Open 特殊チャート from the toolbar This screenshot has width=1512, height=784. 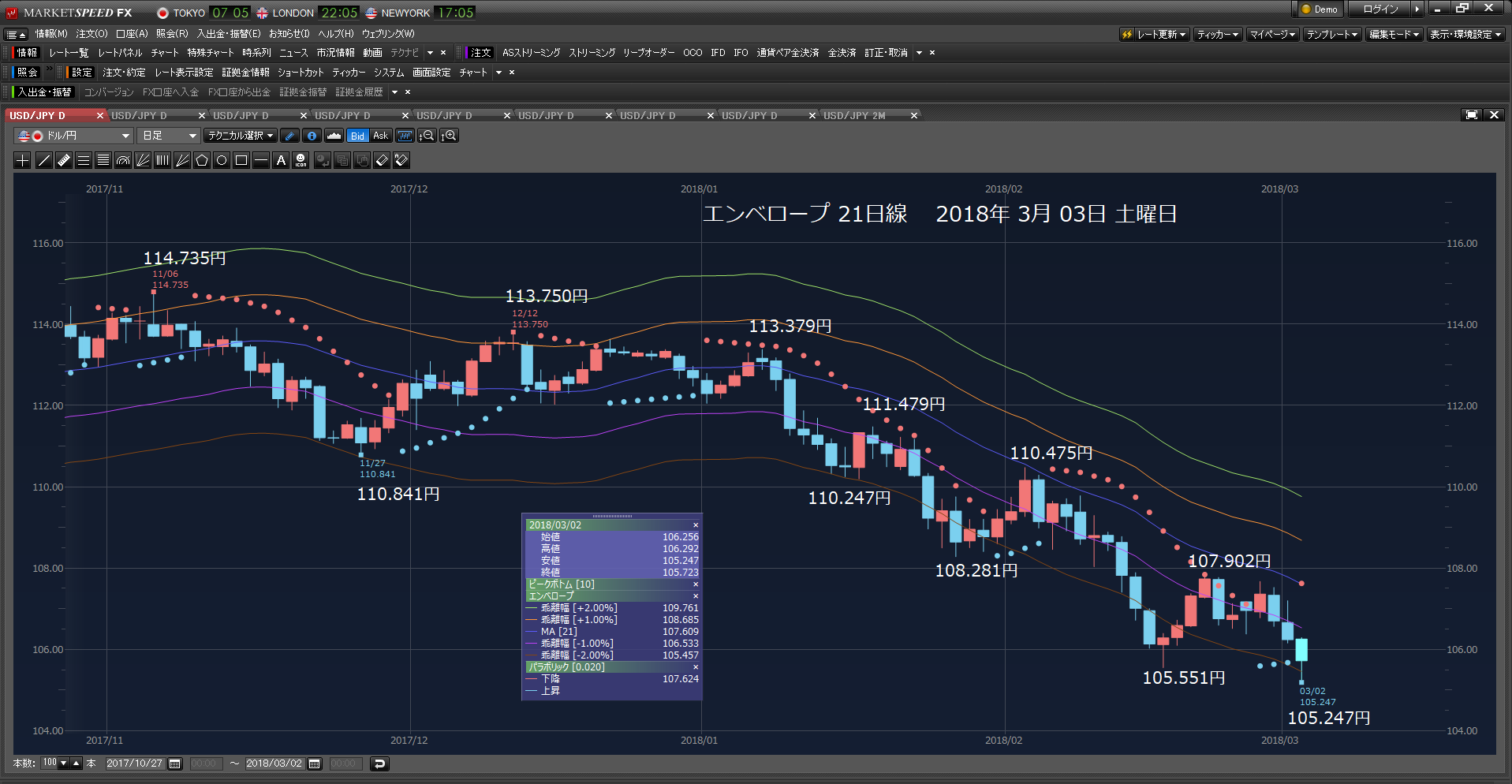[x=211, y=53]
